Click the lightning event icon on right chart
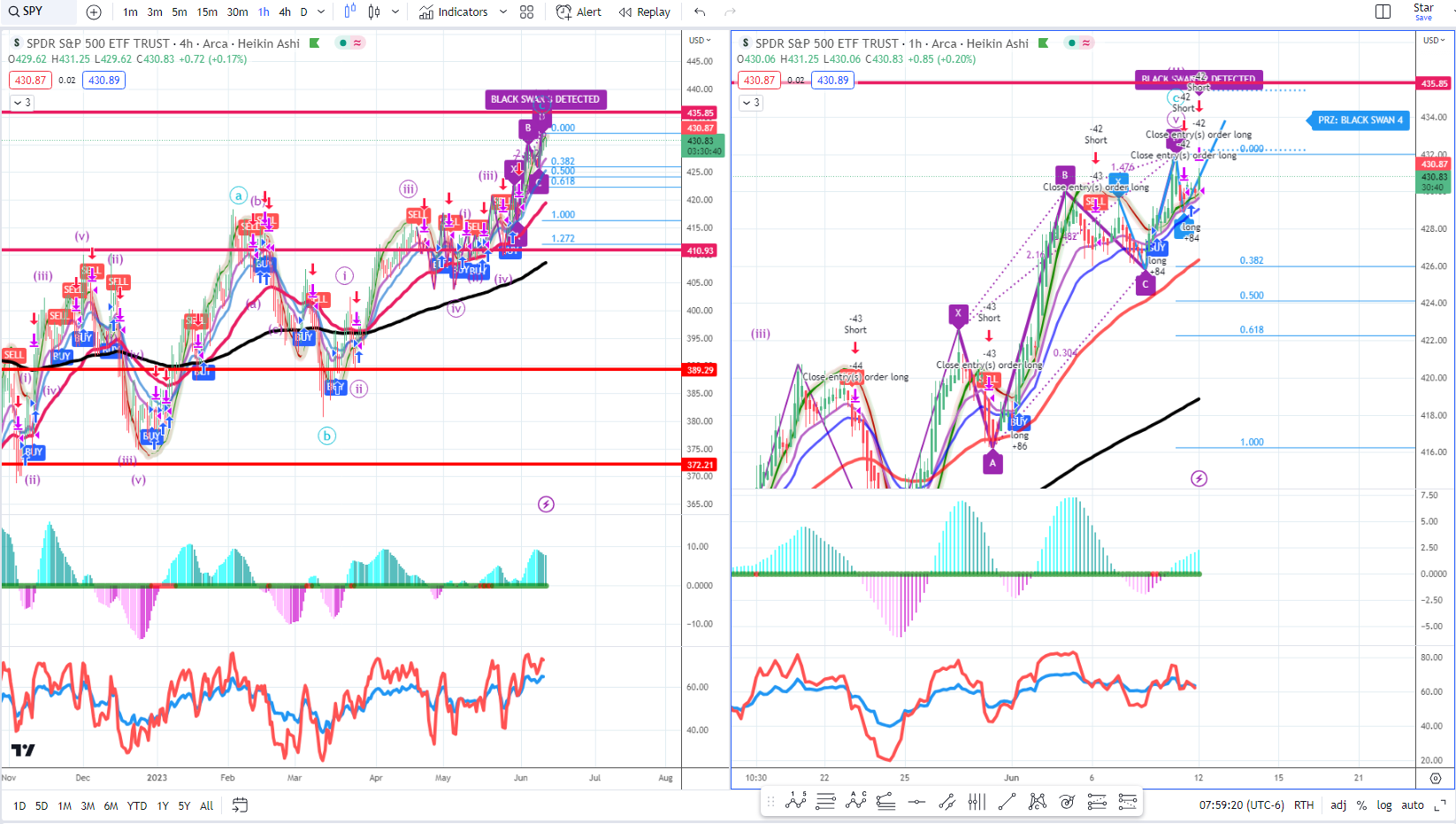The width and height of the screenshot is (1456, 824). coord(1199,479)
